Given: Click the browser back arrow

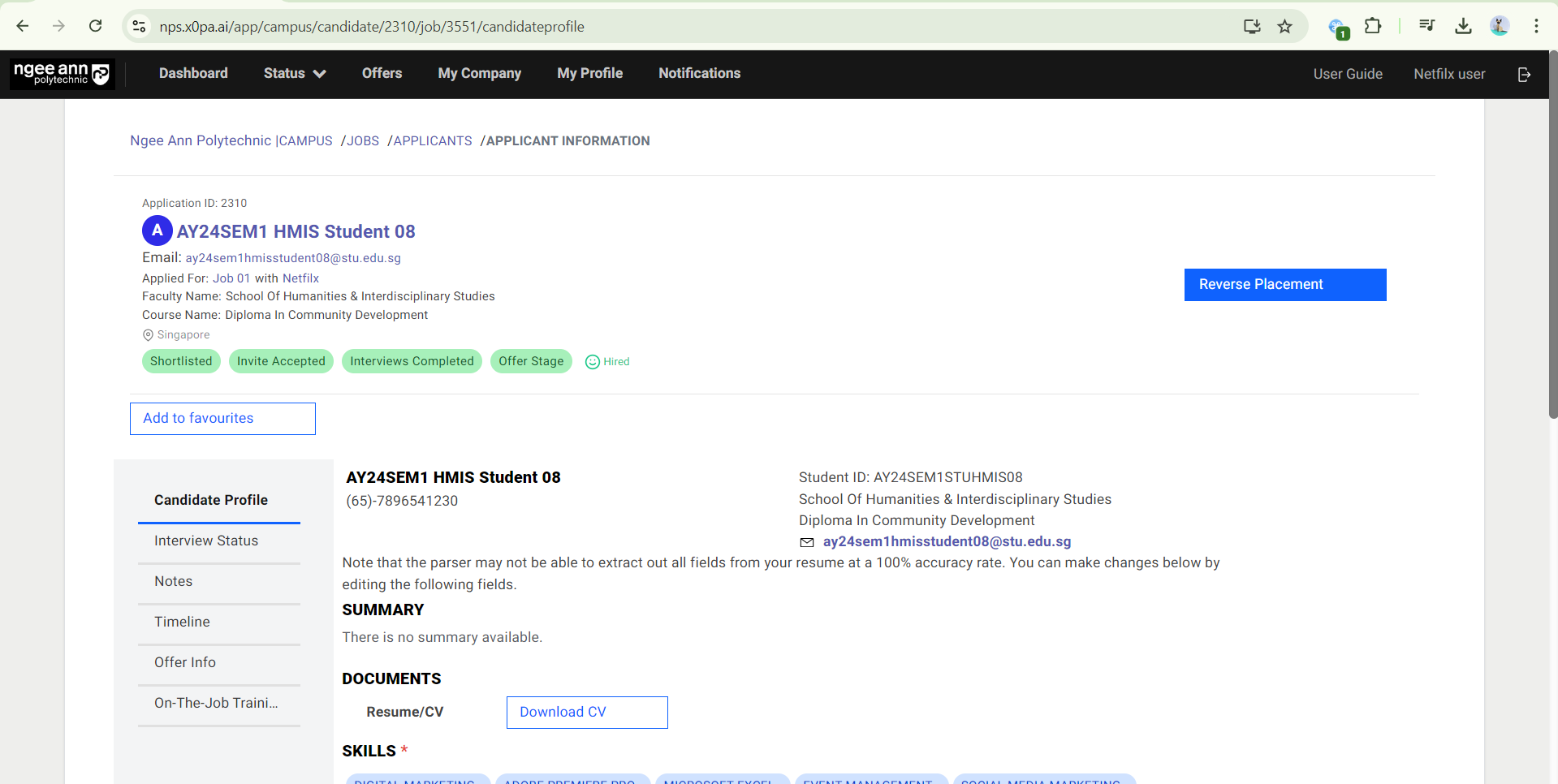Looking at the screenshot, I should click(23, 27).
